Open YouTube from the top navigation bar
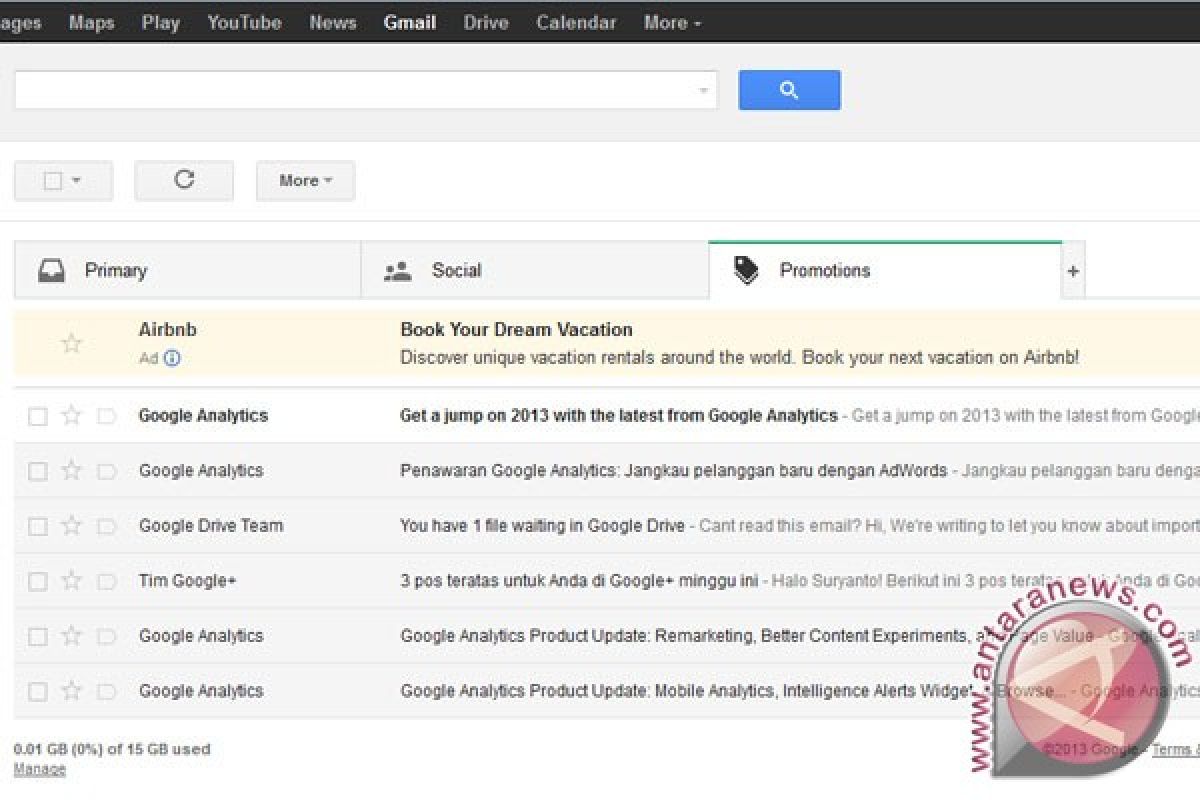This screenshot has height=800, width=1200. coord(244,22)
